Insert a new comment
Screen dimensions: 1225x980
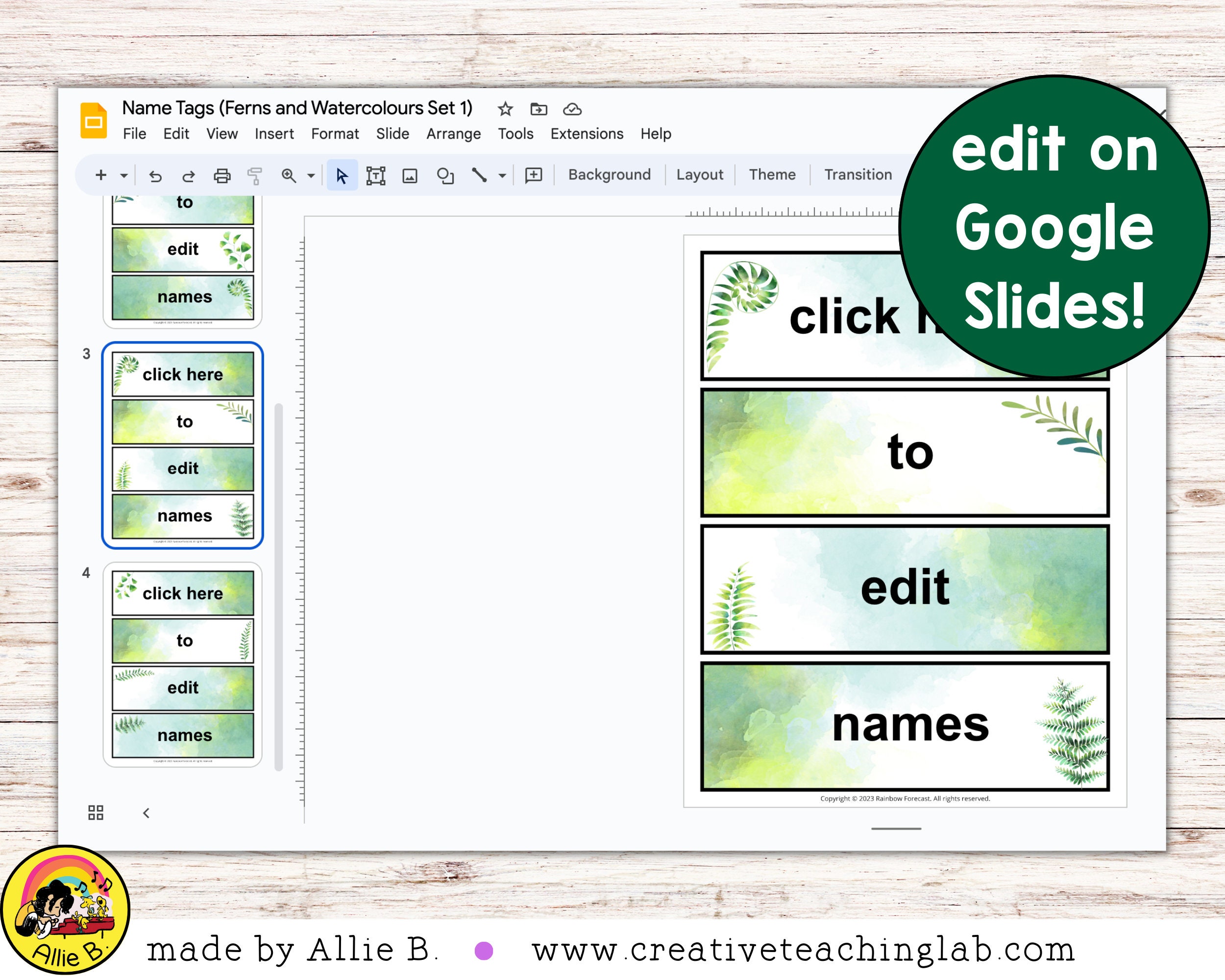[x=535, y=175]
